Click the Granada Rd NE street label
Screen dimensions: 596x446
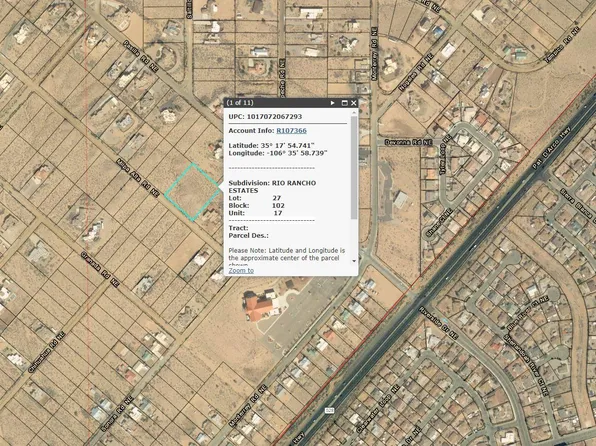[x=100, y=269]
